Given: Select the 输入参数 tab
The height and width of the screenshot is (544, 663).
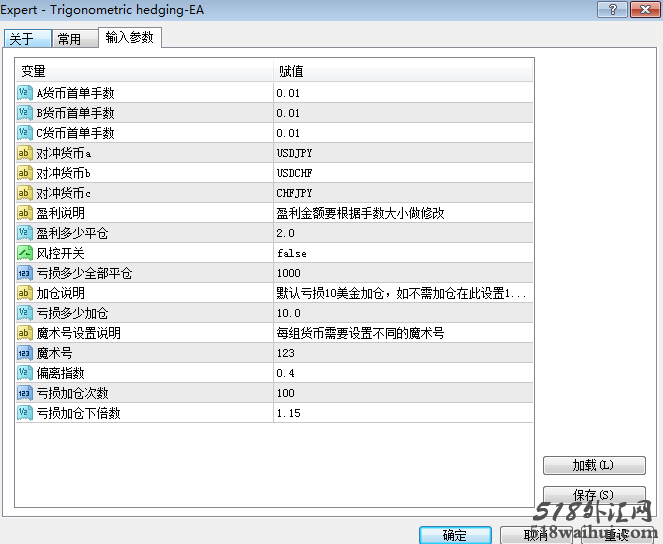Looking at the screenshot, I should pos(130,38).
